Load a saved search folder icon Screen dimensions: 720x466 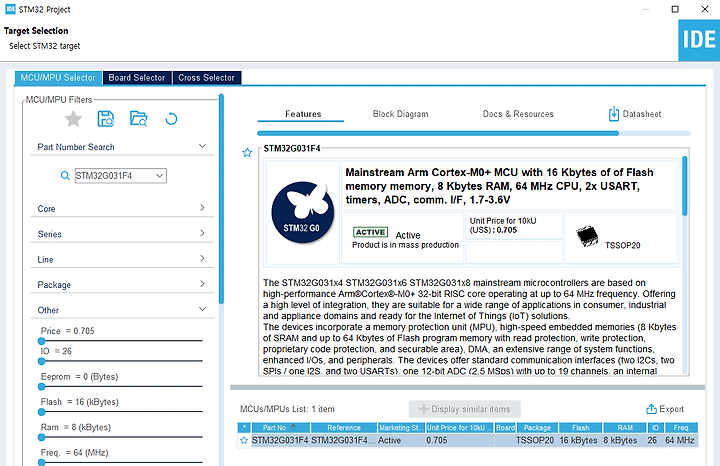coord(138,119)
